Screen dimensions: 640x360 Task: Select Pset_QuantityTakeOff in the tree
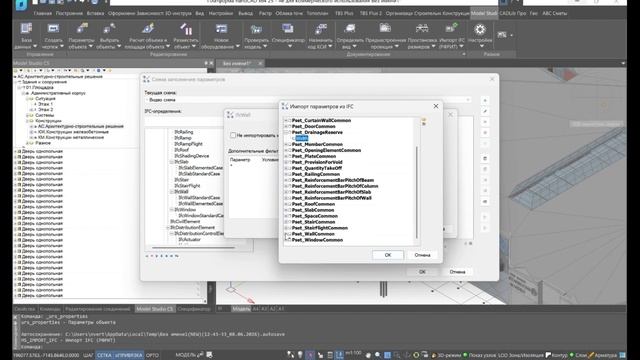tap(317, 168)
